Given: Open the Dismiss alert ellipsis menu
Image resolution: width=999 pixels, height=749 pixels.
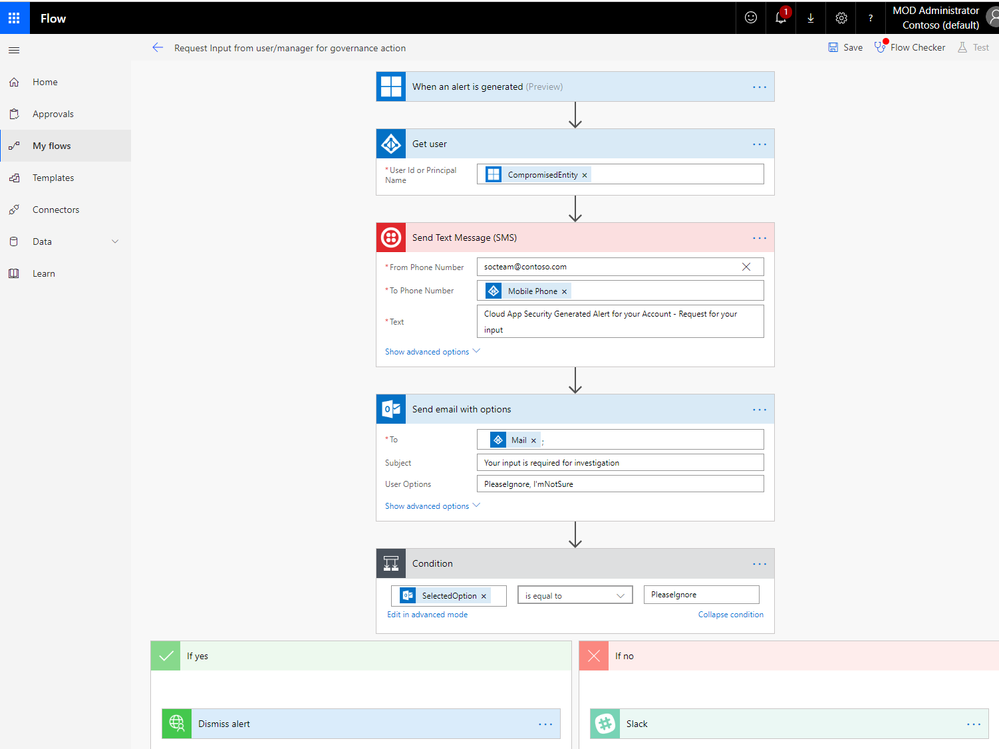Looking at the screenshot, I should [x=545, y=724].
